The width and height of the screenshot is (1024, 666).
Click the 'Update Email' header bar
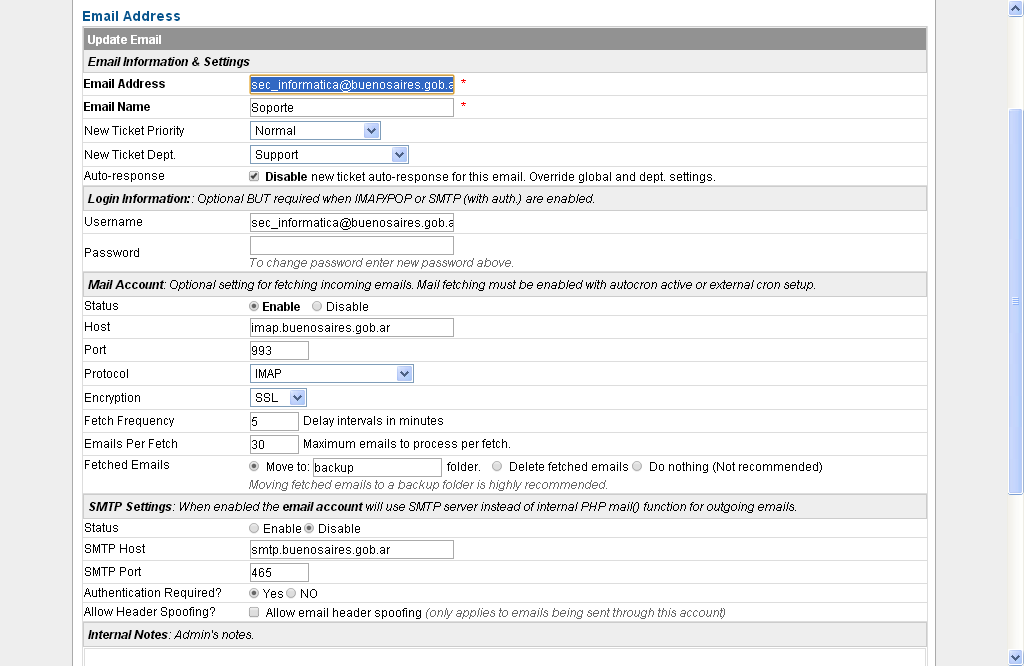pyautogui.click(x=505, y=39)
